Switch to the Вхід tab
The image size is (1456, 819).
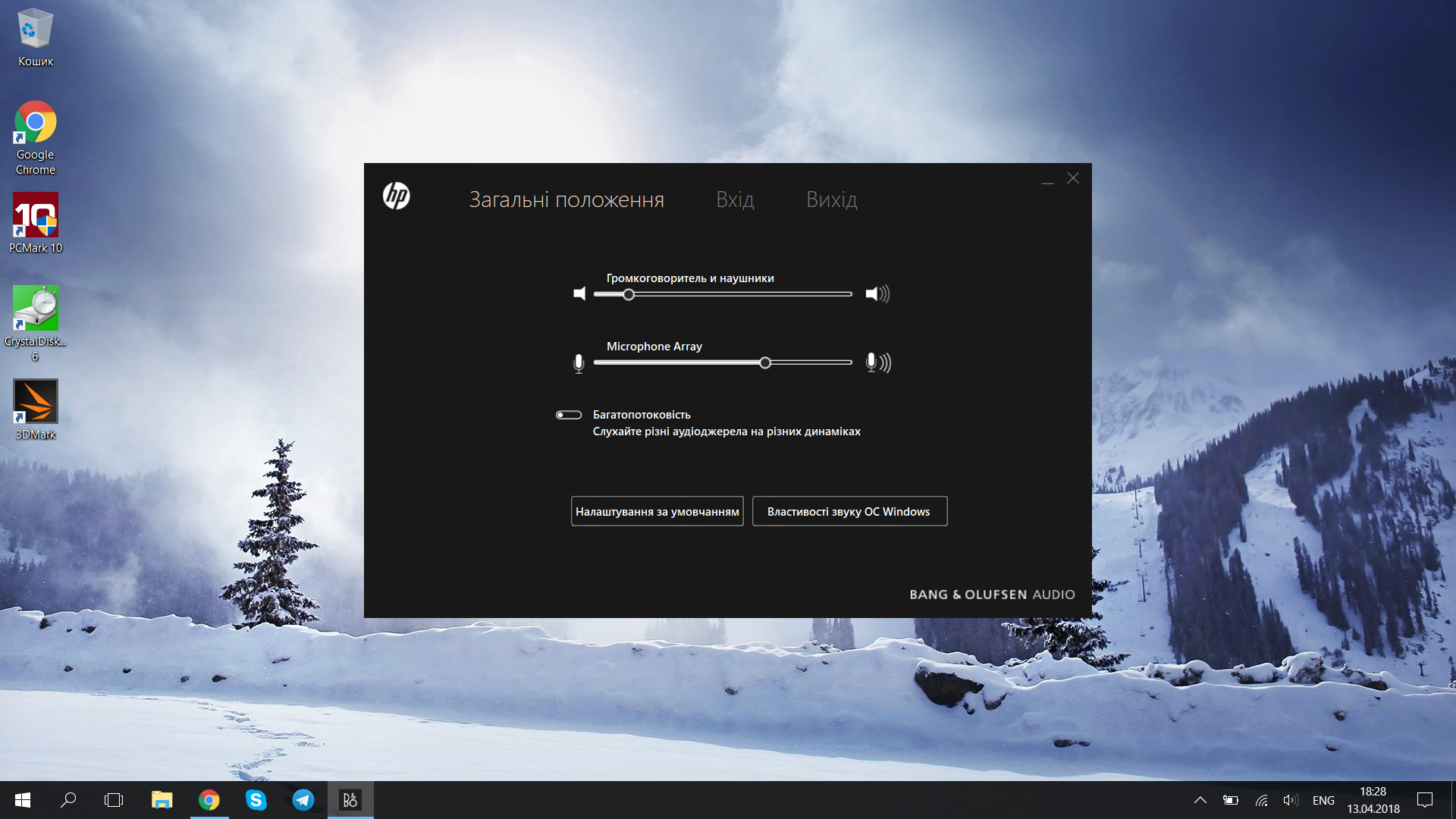point(735,199)
